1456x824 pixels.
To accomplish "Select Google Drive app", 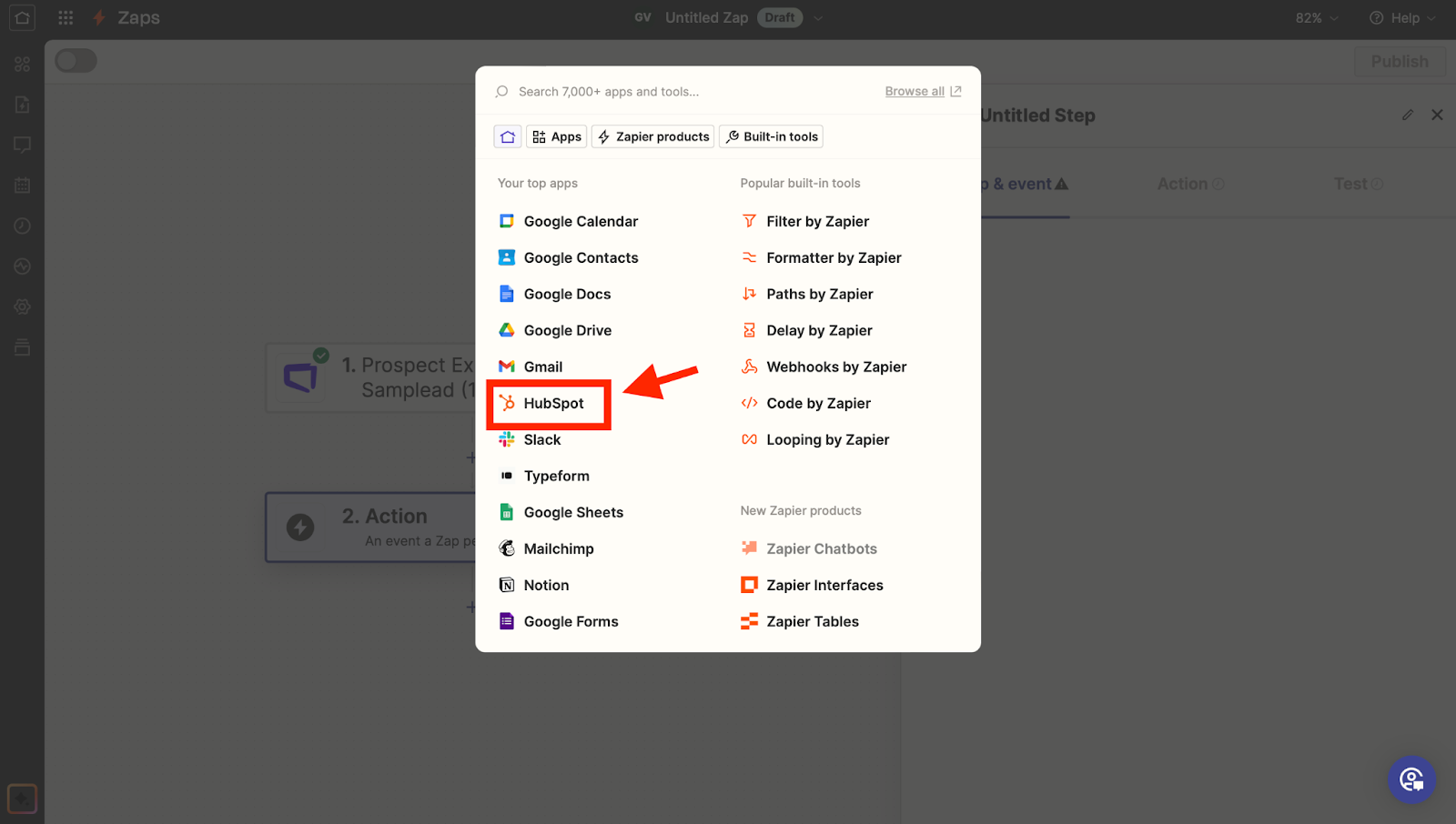I will (x=555, y=330).
